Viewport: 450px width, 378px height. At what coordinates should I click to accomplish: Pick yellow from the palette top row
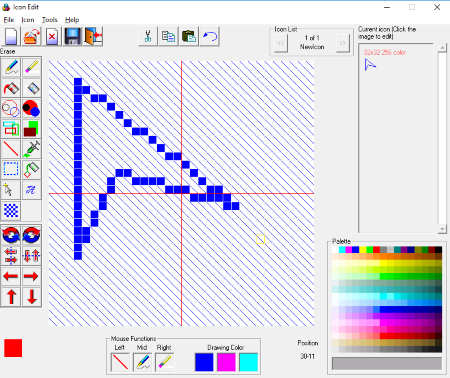pos(363,250)
